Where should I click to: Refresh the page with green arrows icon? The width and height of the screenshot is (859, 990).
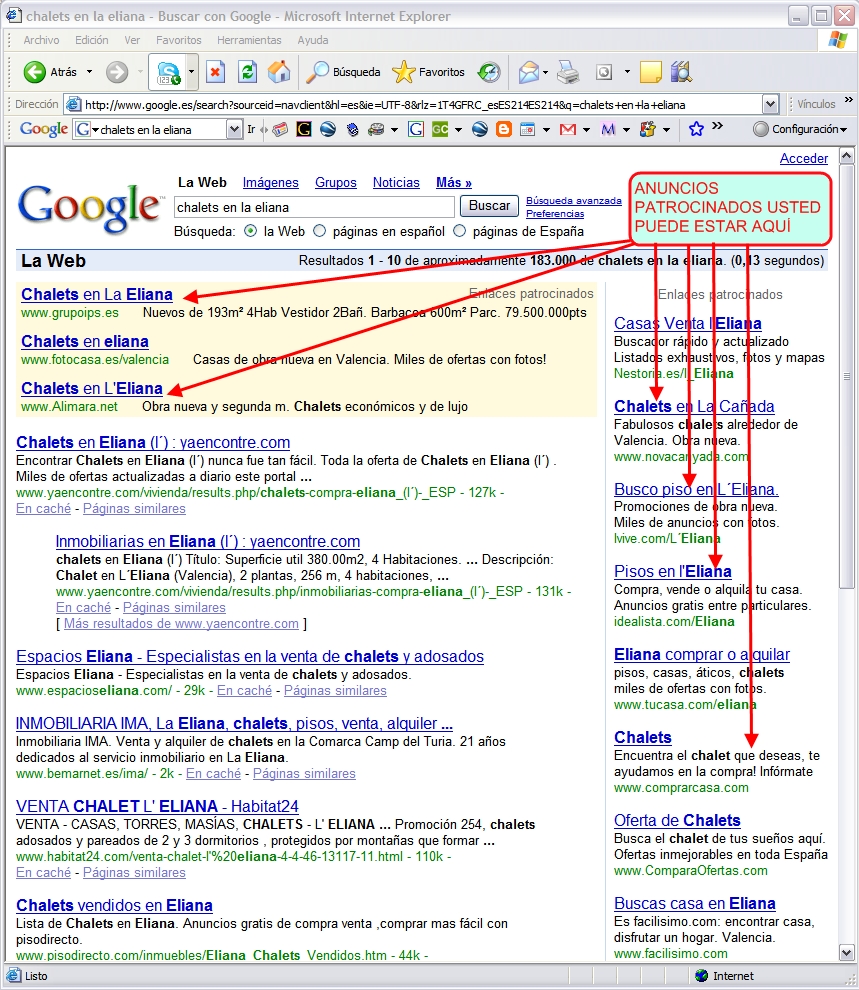click(x=247, y=72)
